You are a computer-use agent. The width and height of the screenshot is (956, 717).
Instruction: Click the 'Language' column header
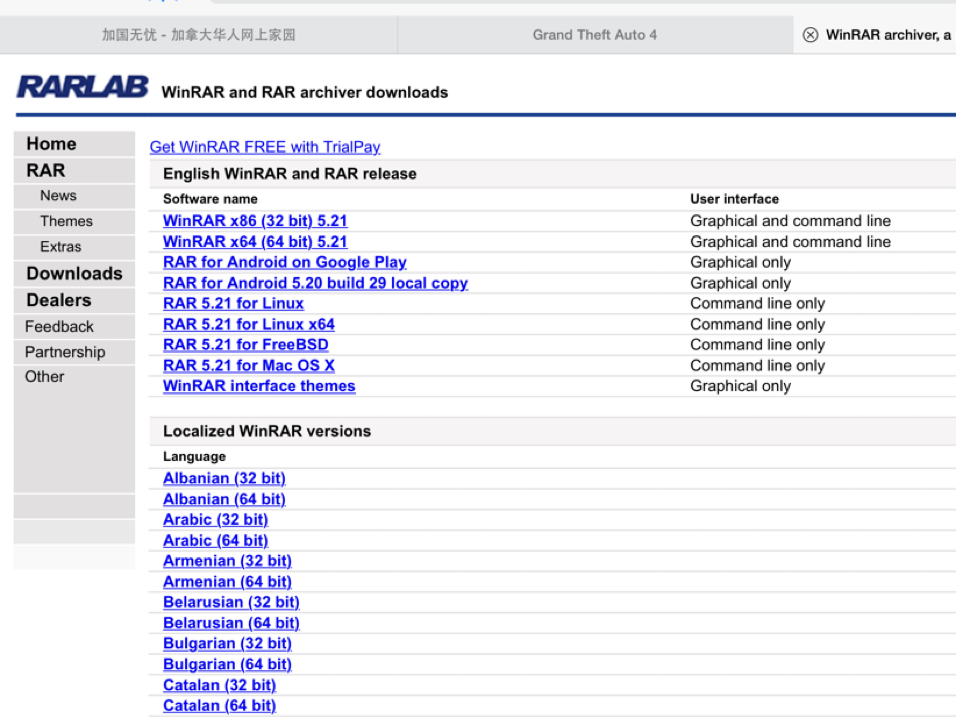(194, 457)
